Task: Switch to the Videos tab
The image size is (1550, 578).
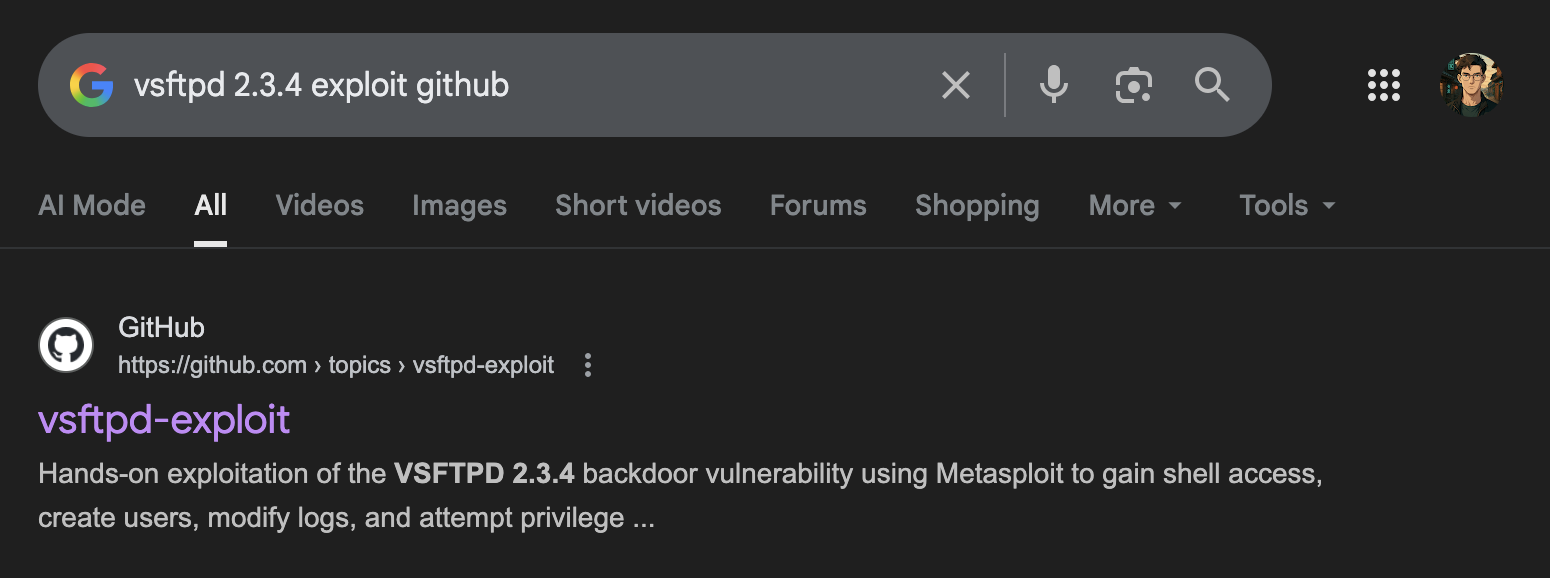Action: (x=319, y=205)
